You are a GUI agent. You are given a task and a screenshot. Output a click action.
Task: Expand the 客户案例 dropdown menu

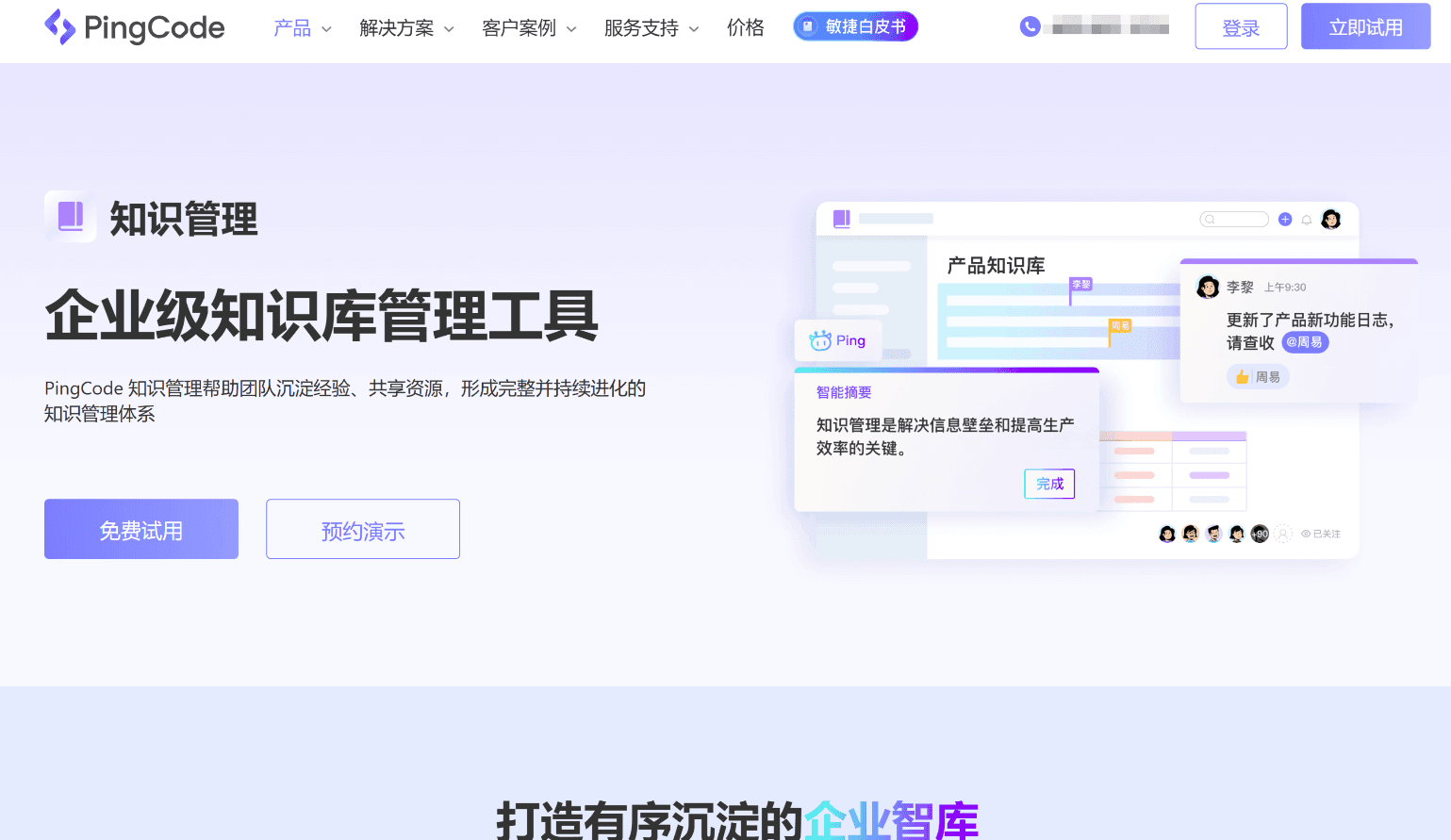click(530, 28)
